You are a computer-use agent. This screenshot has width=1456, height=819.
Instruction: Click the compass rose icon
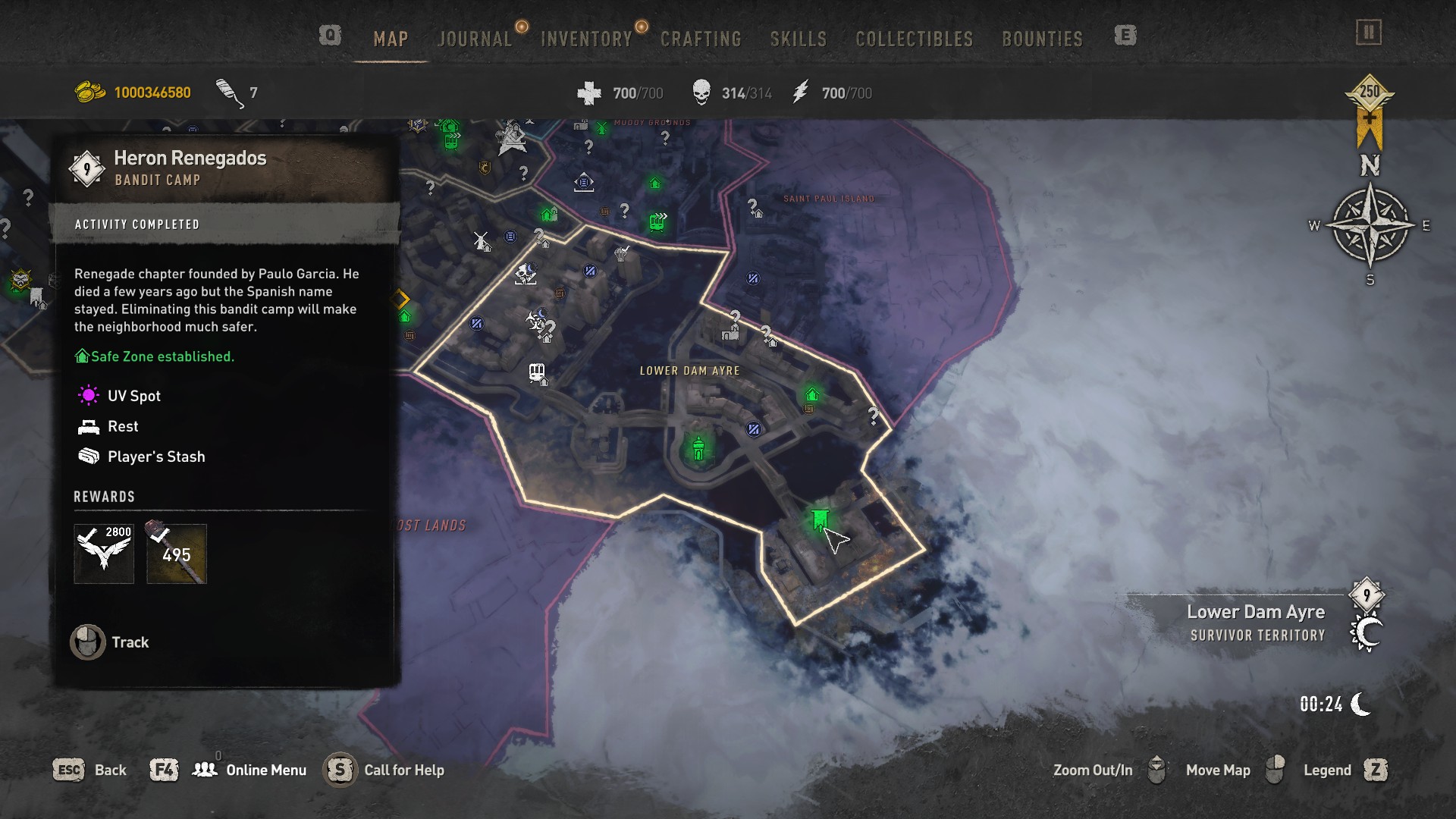coord(1370,225)
